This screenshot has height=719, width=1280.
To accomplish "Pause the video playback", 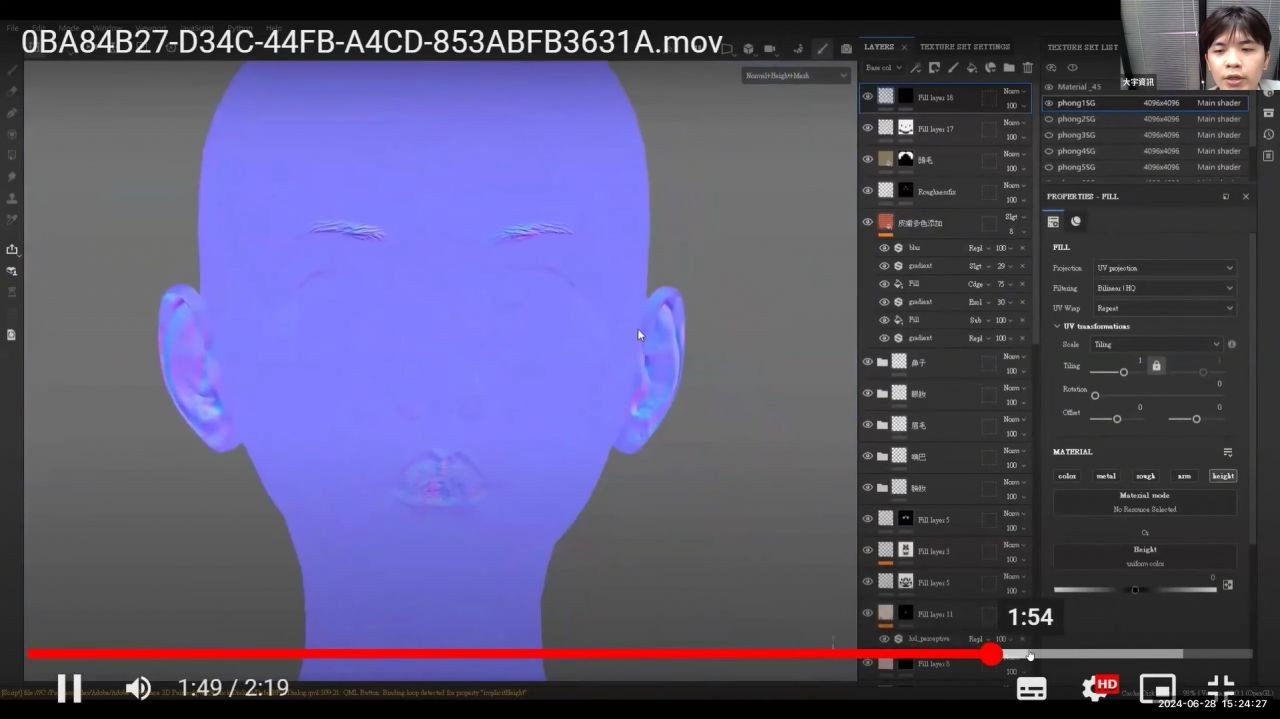I will pyautogui.click(x=69, y=688).
